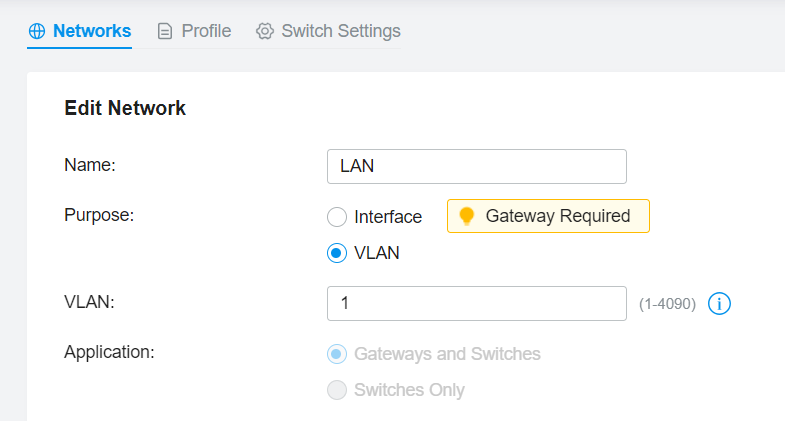This screenshot has height=421, width=785.
Task: Click the info icon next to the VLAN range
Action: point(720,303)
